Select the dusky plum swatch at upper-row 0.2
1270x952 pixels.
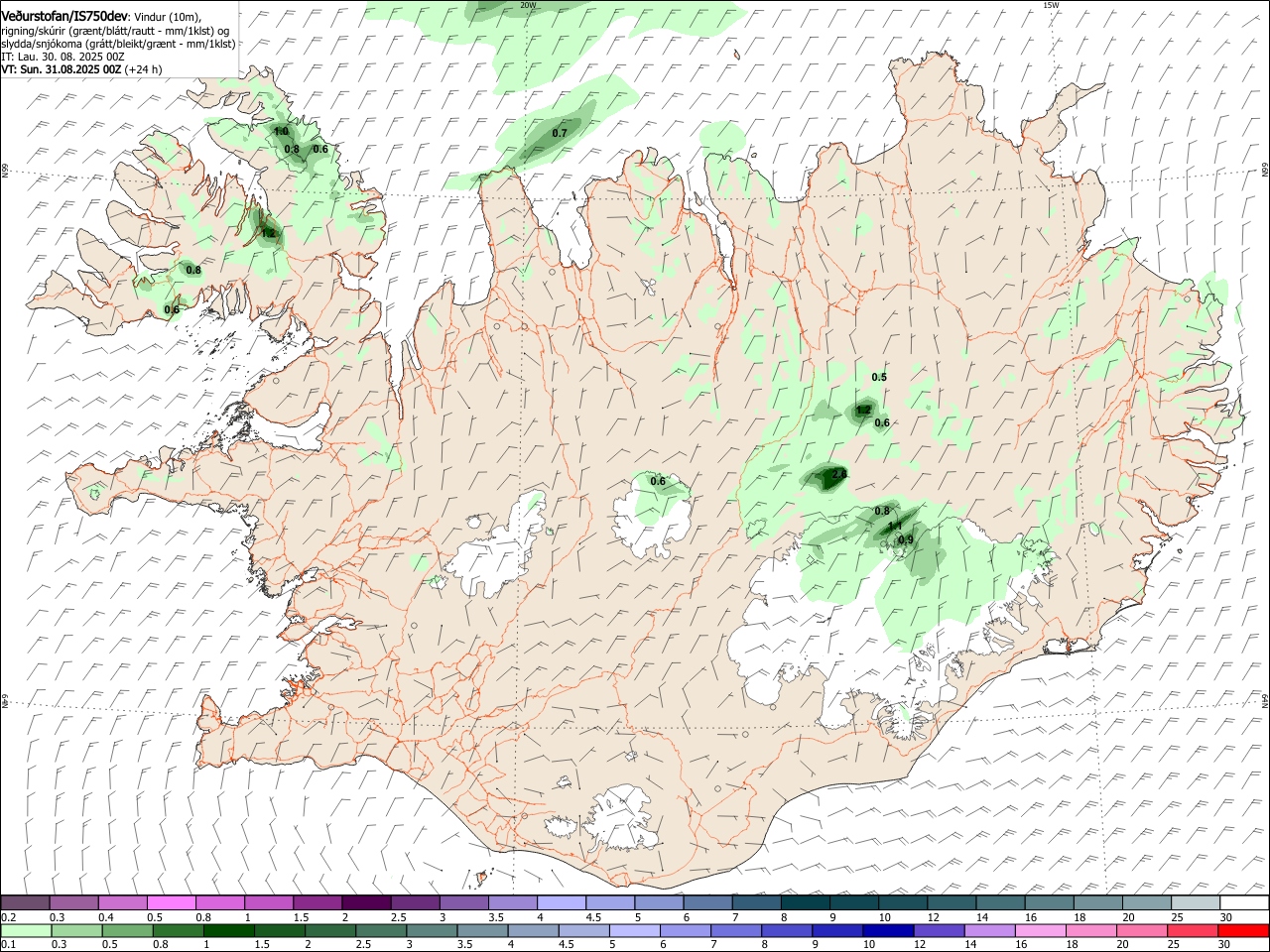[x=26, y=902]
